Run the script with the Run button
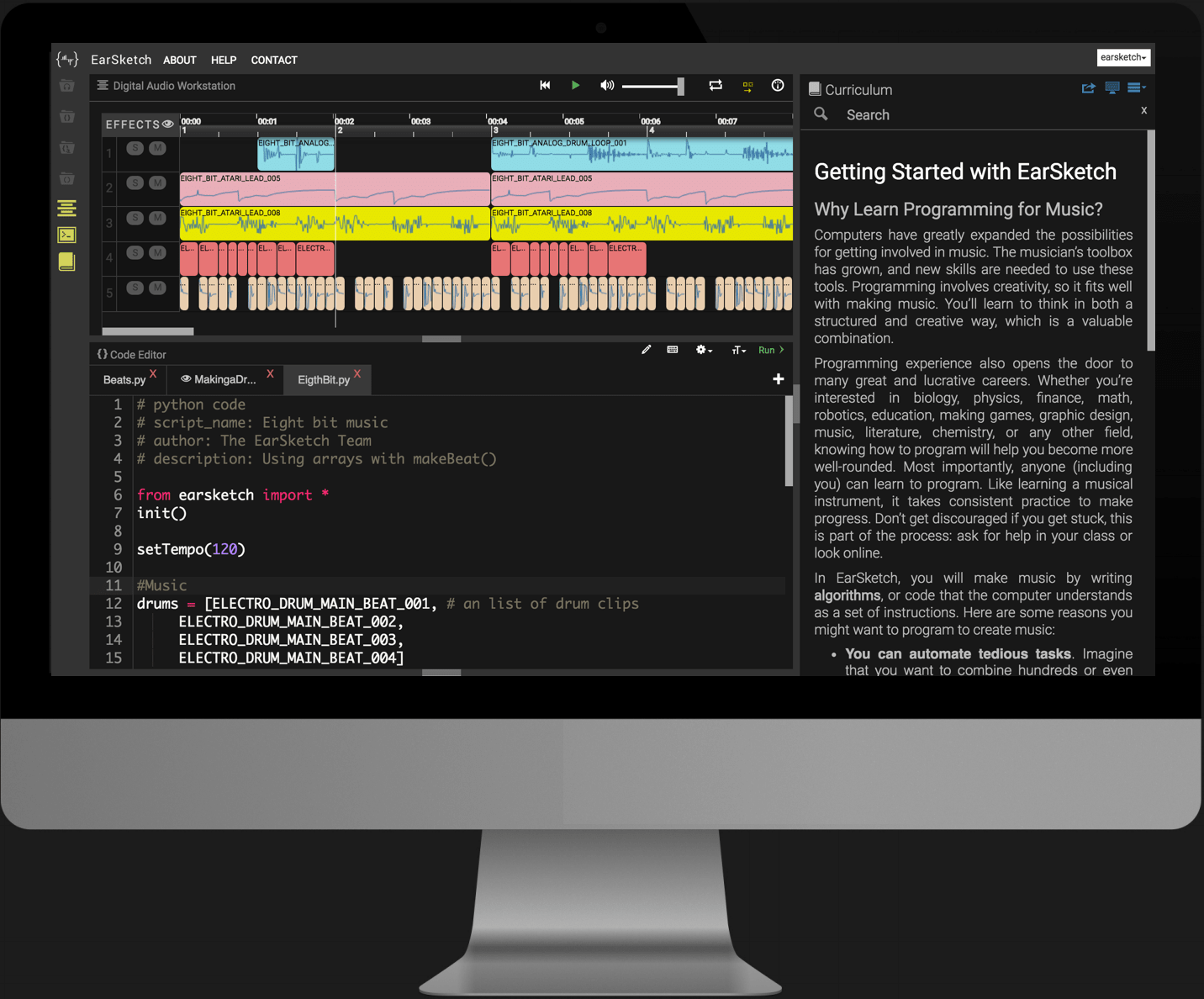1204x999 pixels. (770, 350)
